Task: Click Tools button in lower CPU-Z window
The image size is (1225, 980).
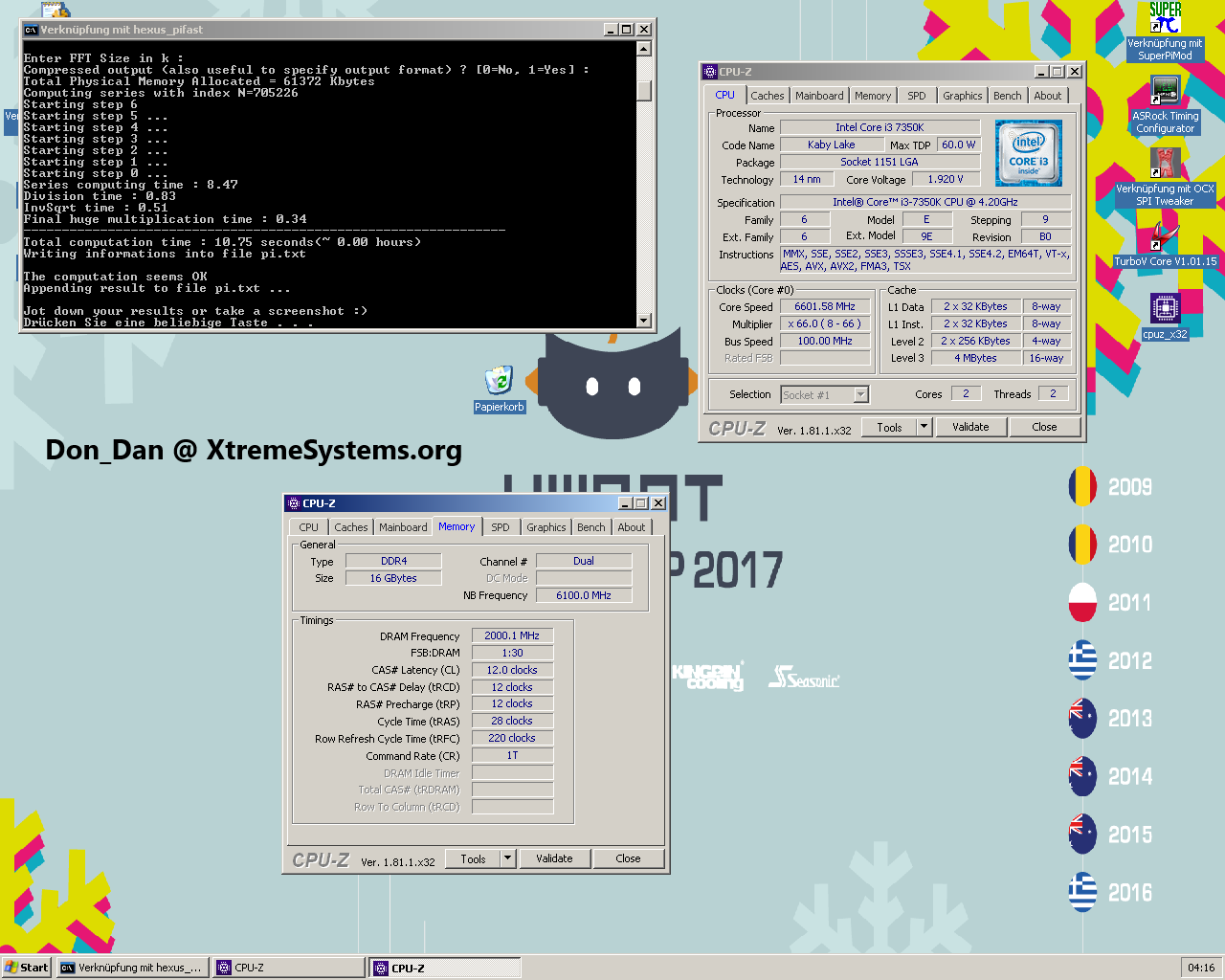Action: coord(473,858)
